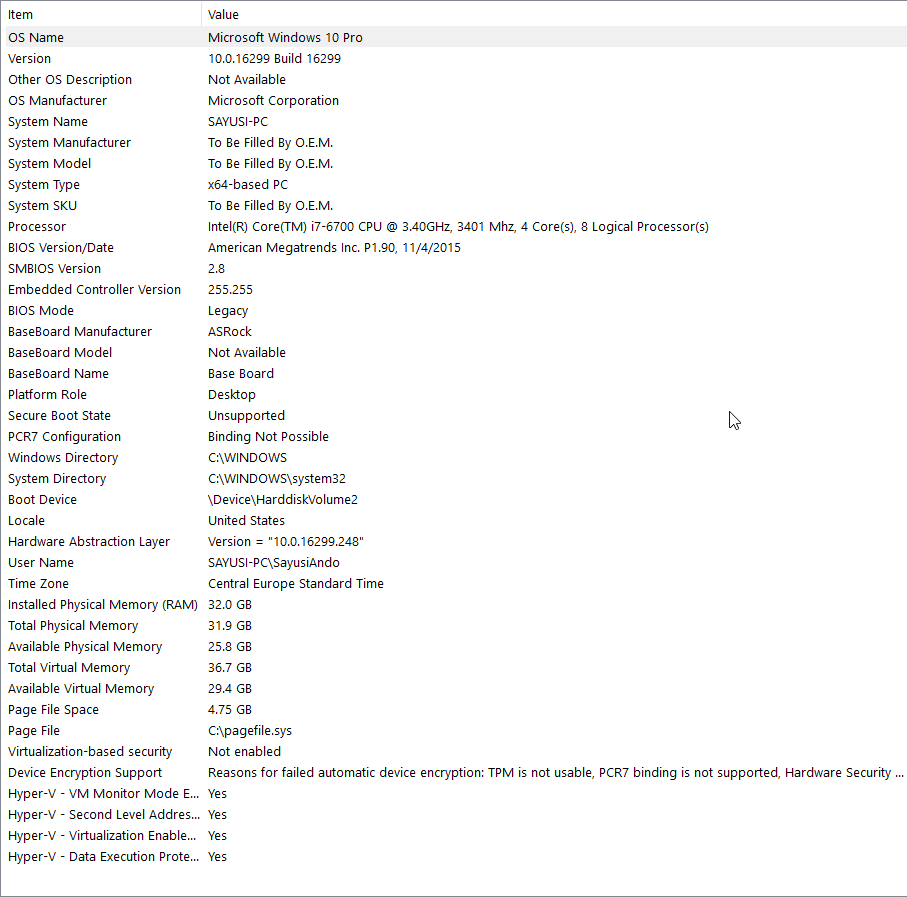Select the Page File Space row
This screenshot has height=897, width=907.
tap(456, 710)
